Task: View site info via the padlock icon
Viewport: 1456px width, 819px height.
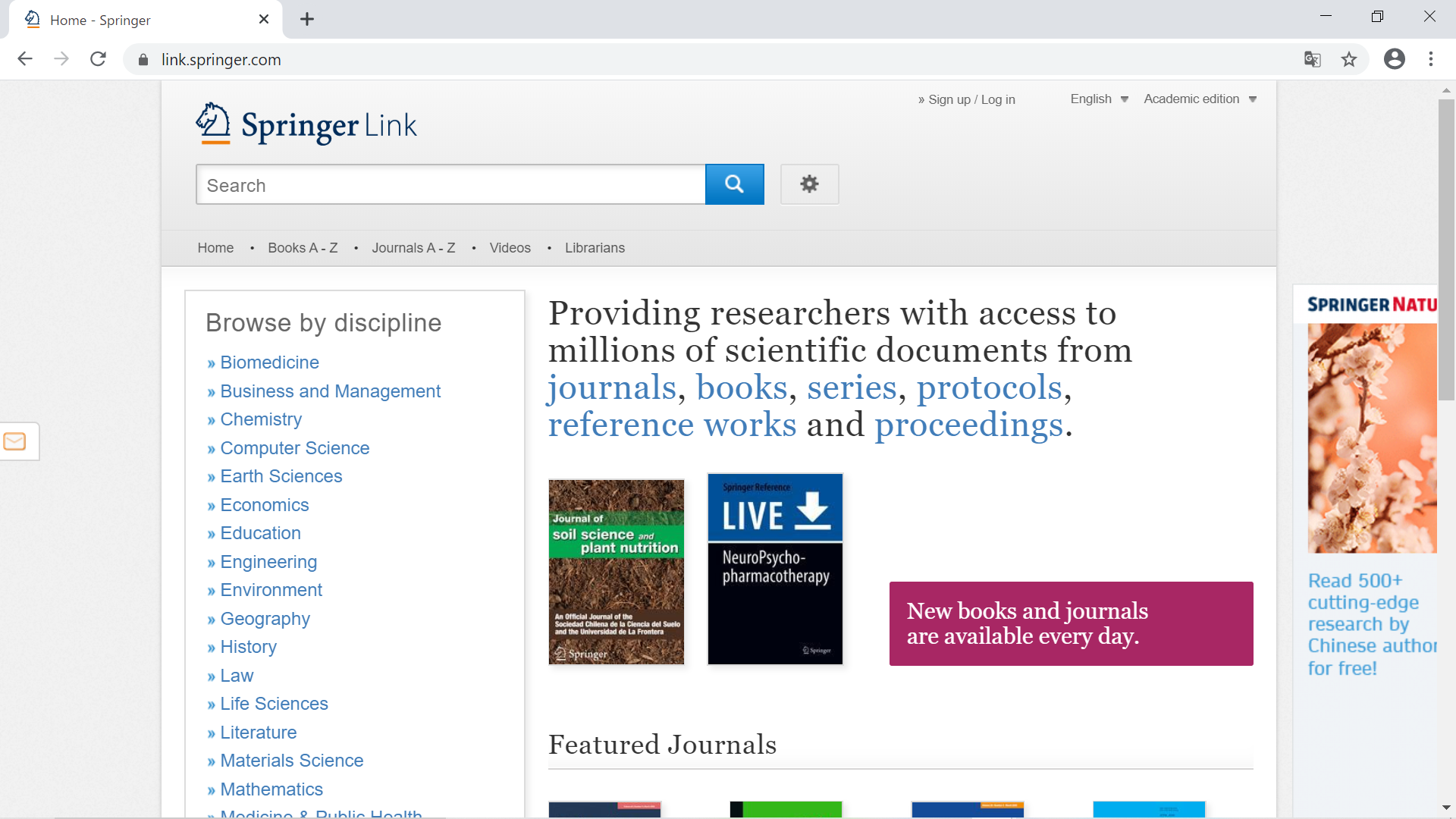Action: [143, 60]
